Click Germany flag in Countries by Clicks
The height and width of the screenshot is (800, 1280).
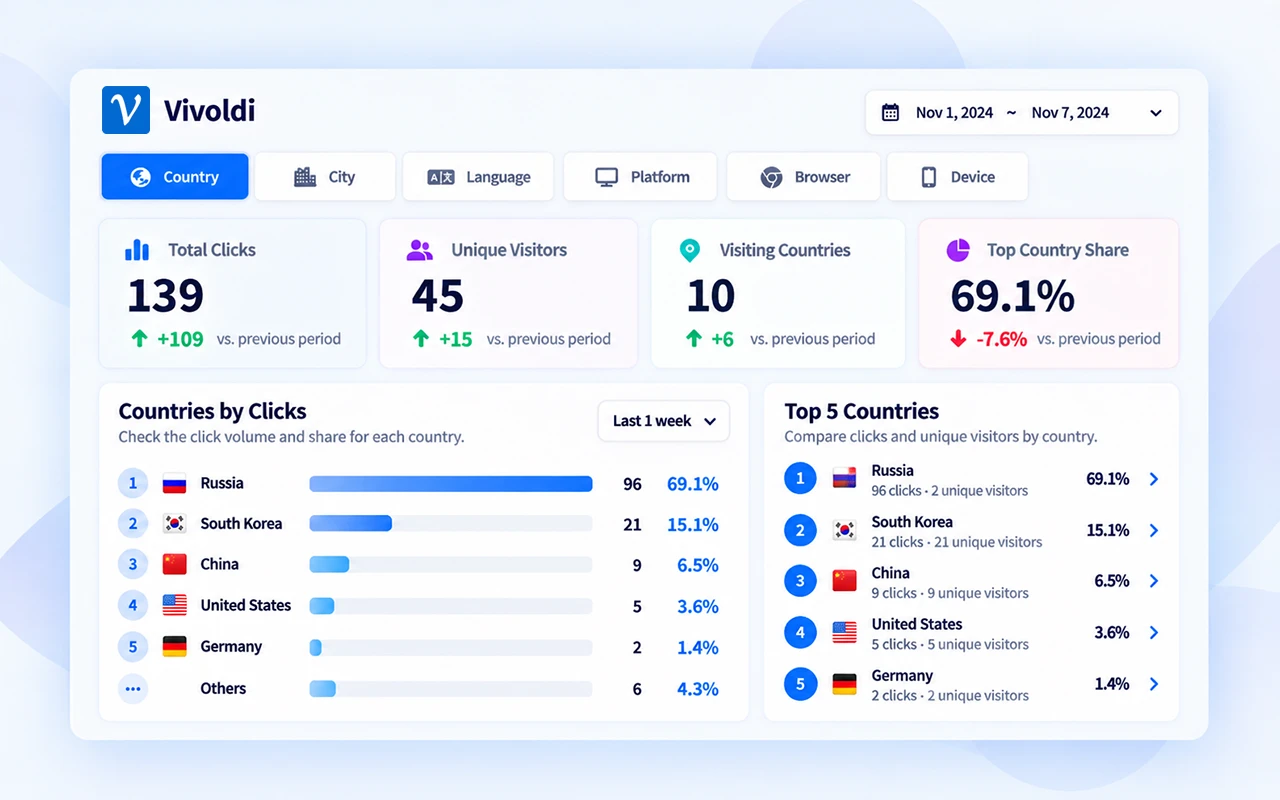(x=175, y=646)
